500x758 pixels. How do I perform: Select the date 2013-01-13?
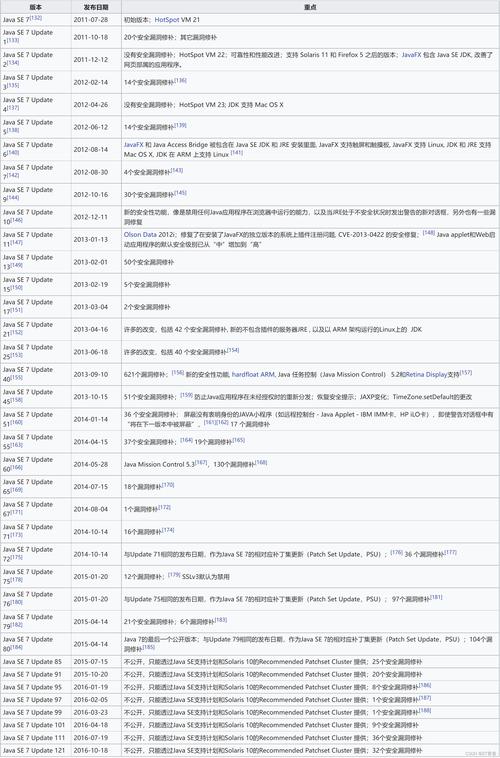click(90, 240)
